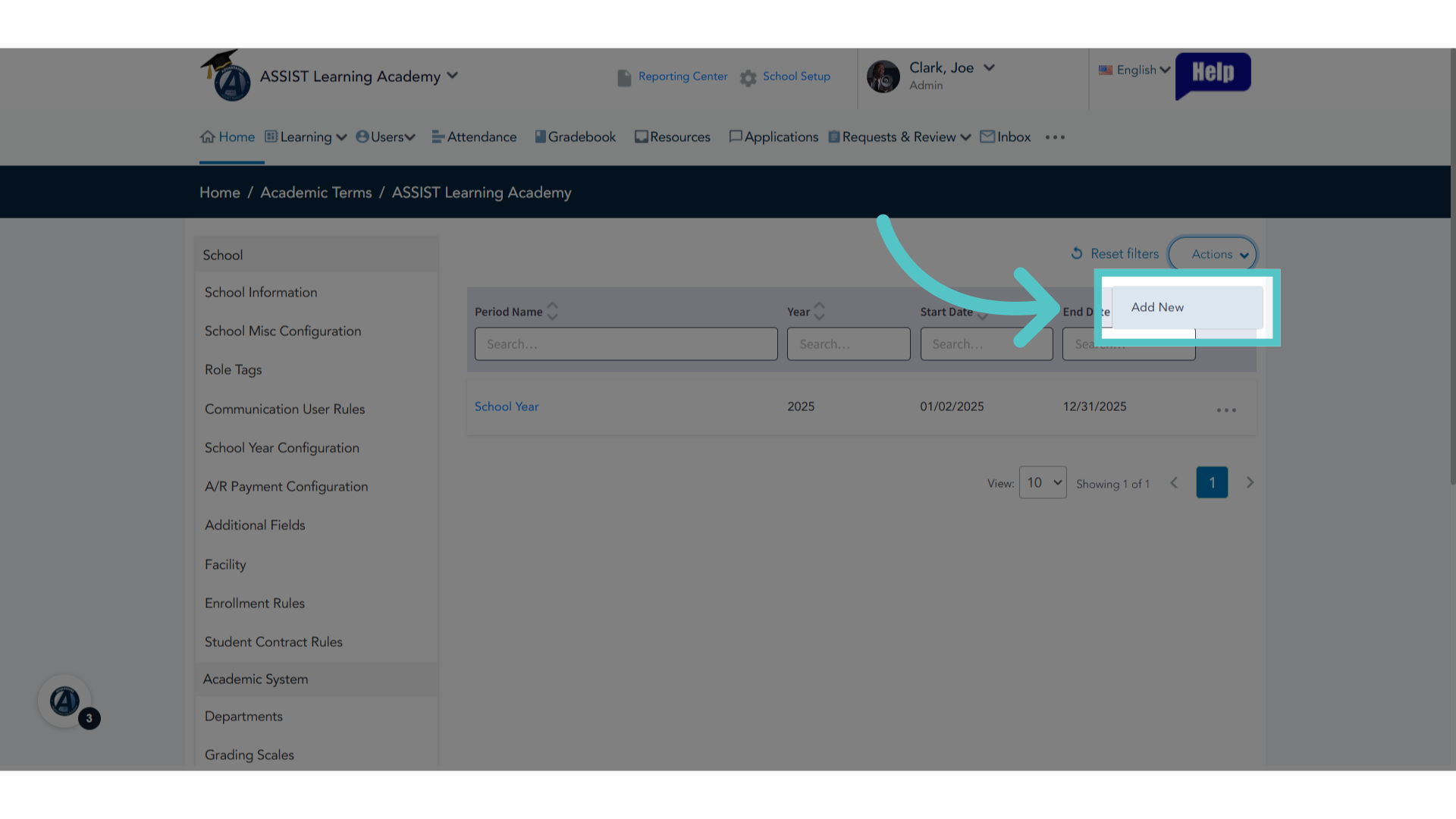Sort by Year column arrows

click(819, 311)
